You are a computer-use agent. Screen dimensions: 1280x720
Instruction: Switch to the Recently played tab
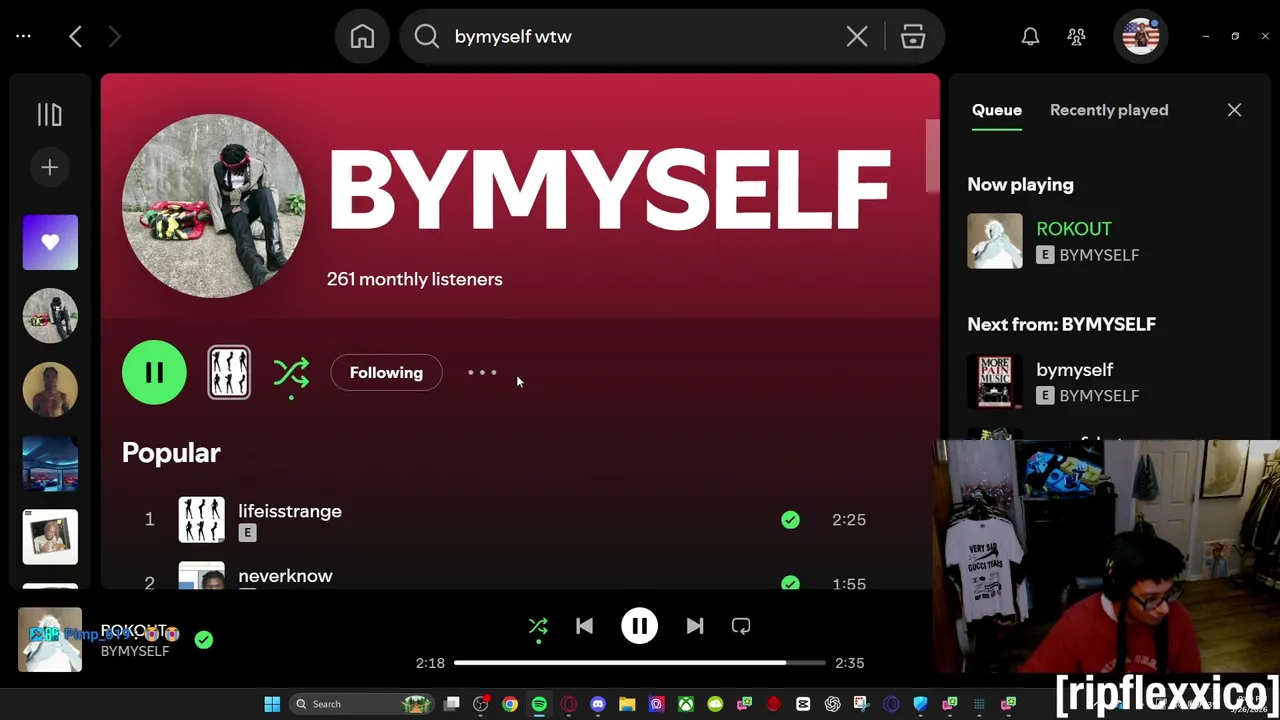[1109, 110]
